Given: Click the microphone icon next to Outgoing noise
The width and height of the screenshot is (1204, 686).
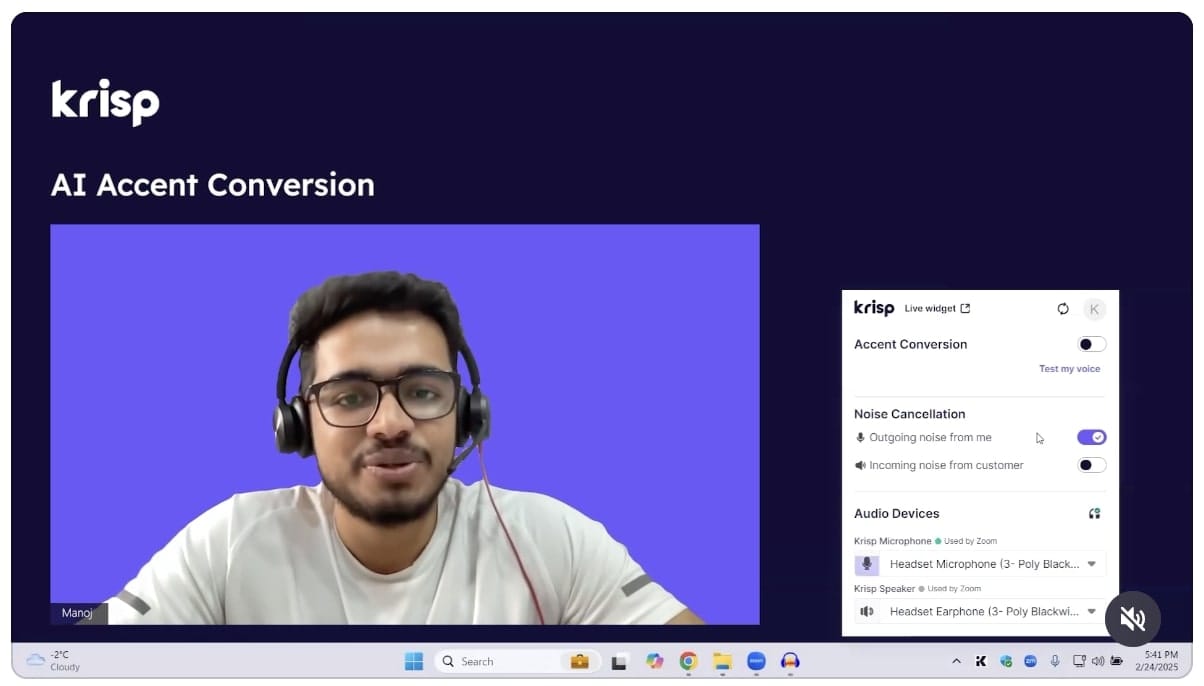Looking at the screenshot, I should pos(860,438).
